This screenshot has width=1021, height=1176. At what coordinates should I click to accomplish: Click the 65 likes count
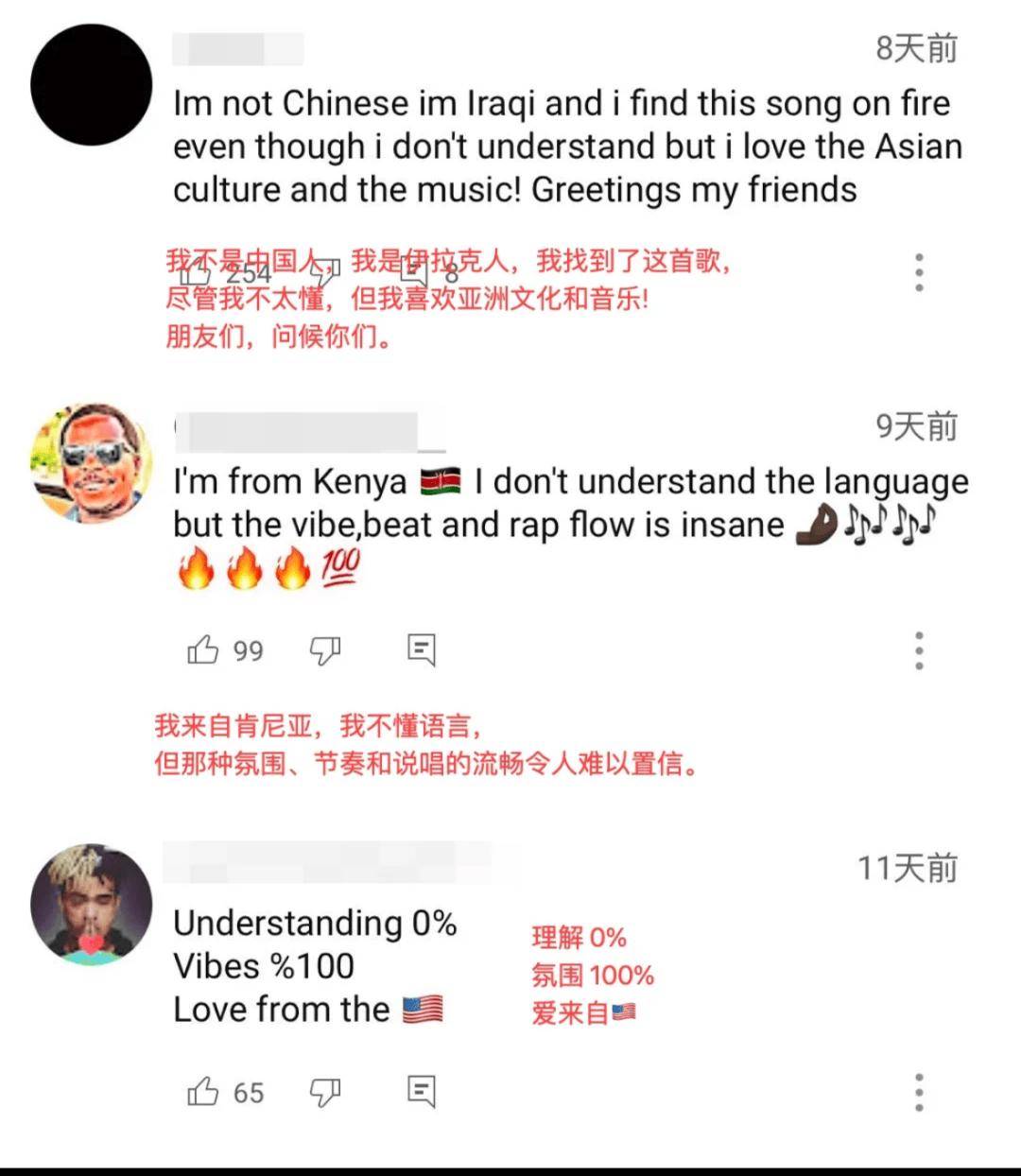(249, 1094)
